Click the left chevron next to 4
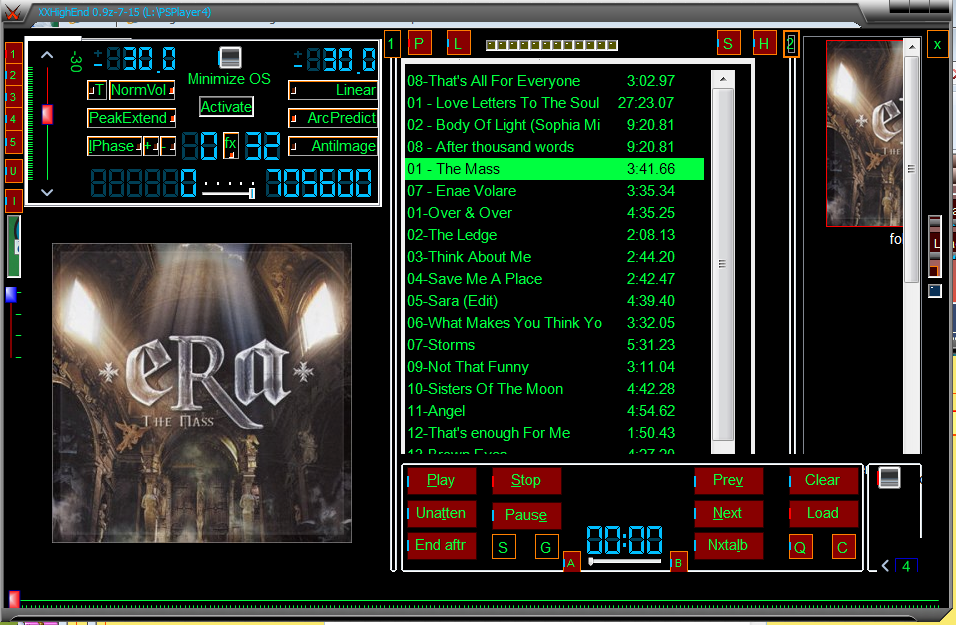The image size is (956, 625). pyautogui.click(x=885, y=566)
